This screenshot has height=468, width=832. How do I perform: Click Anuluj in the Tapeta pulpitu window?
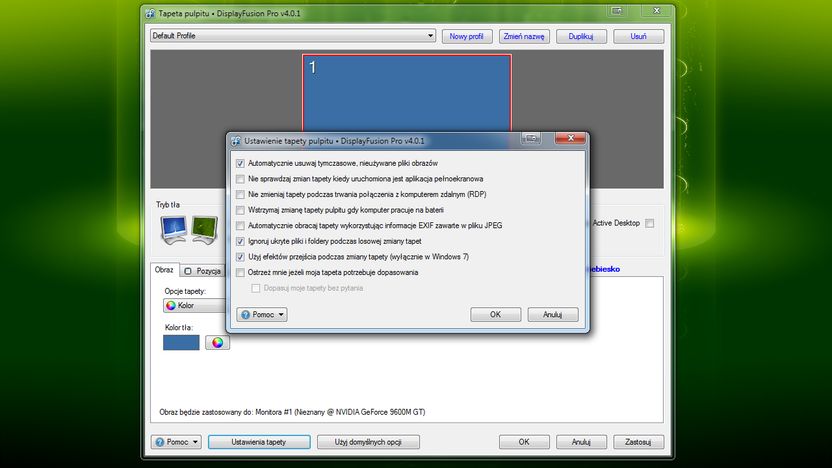point(581,442)
